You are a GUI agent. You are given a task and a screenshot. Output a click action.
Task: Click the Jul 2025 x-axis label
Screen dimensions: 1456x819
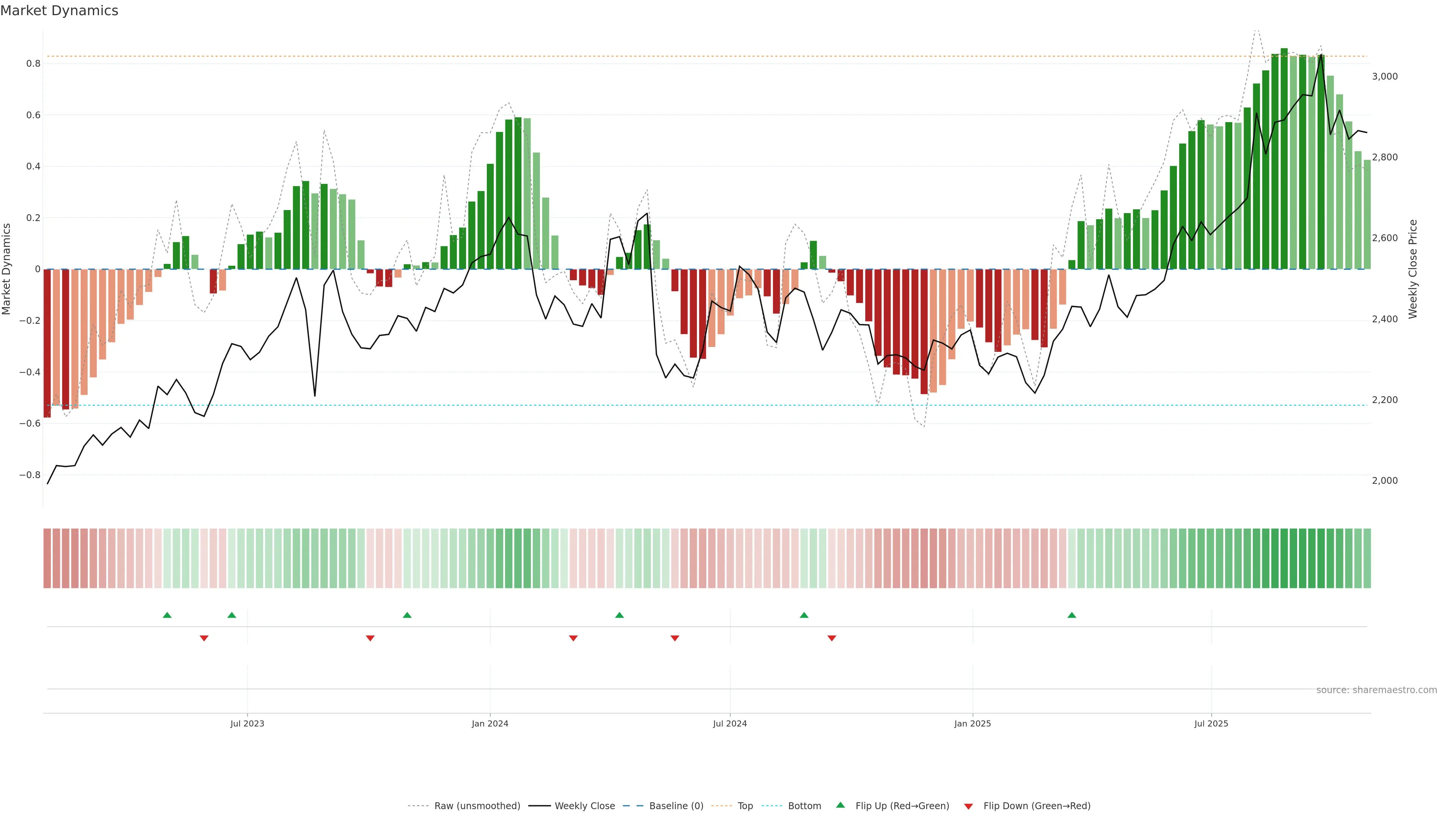tap(1211, 723)
